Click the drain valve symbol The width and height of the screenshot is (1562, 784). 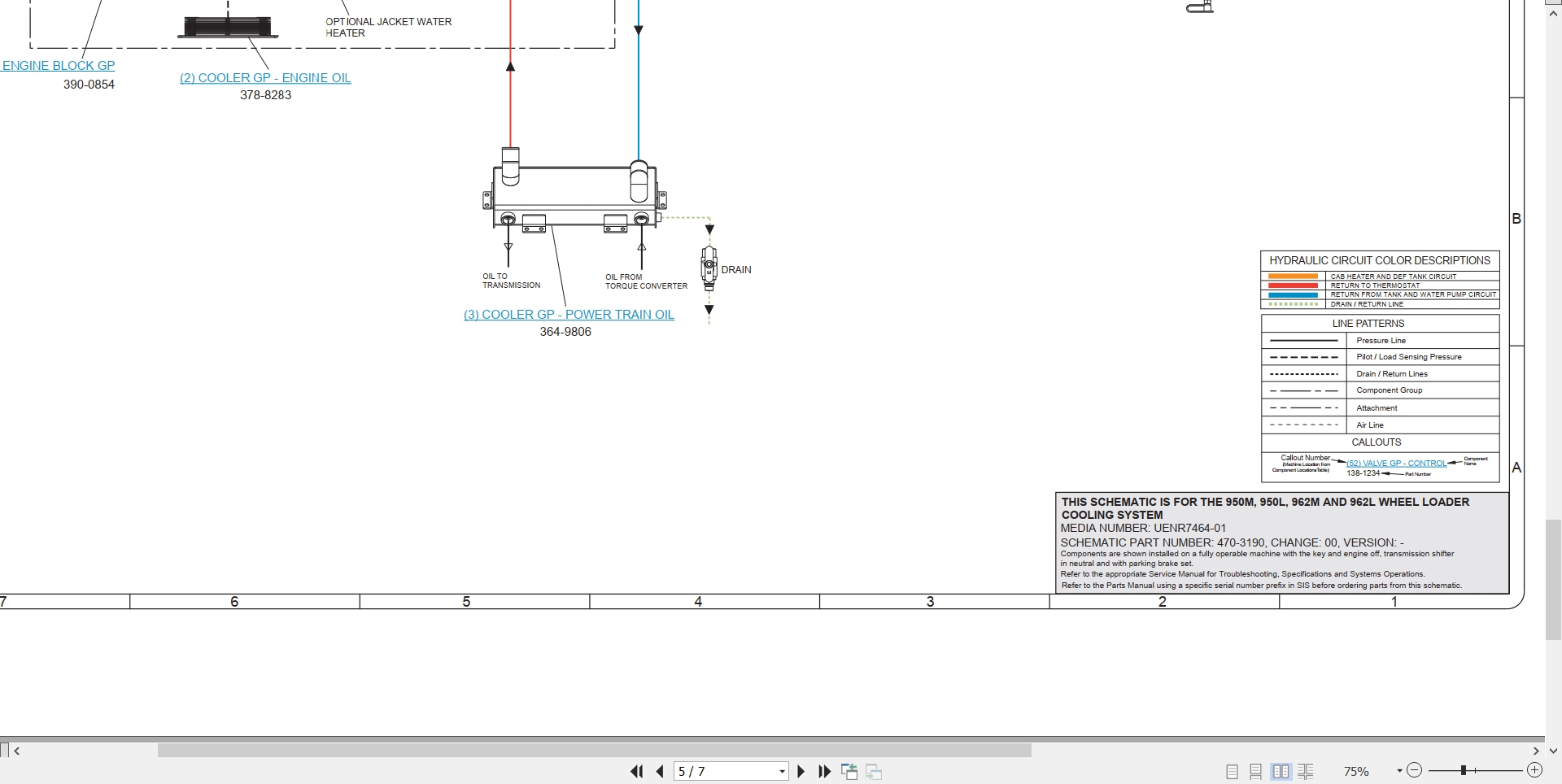[x=709, y=268]
